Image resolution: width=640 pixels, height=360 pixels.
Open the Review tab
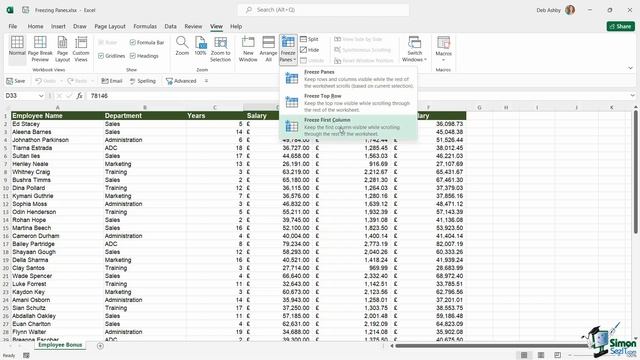(x=193, y=26)
